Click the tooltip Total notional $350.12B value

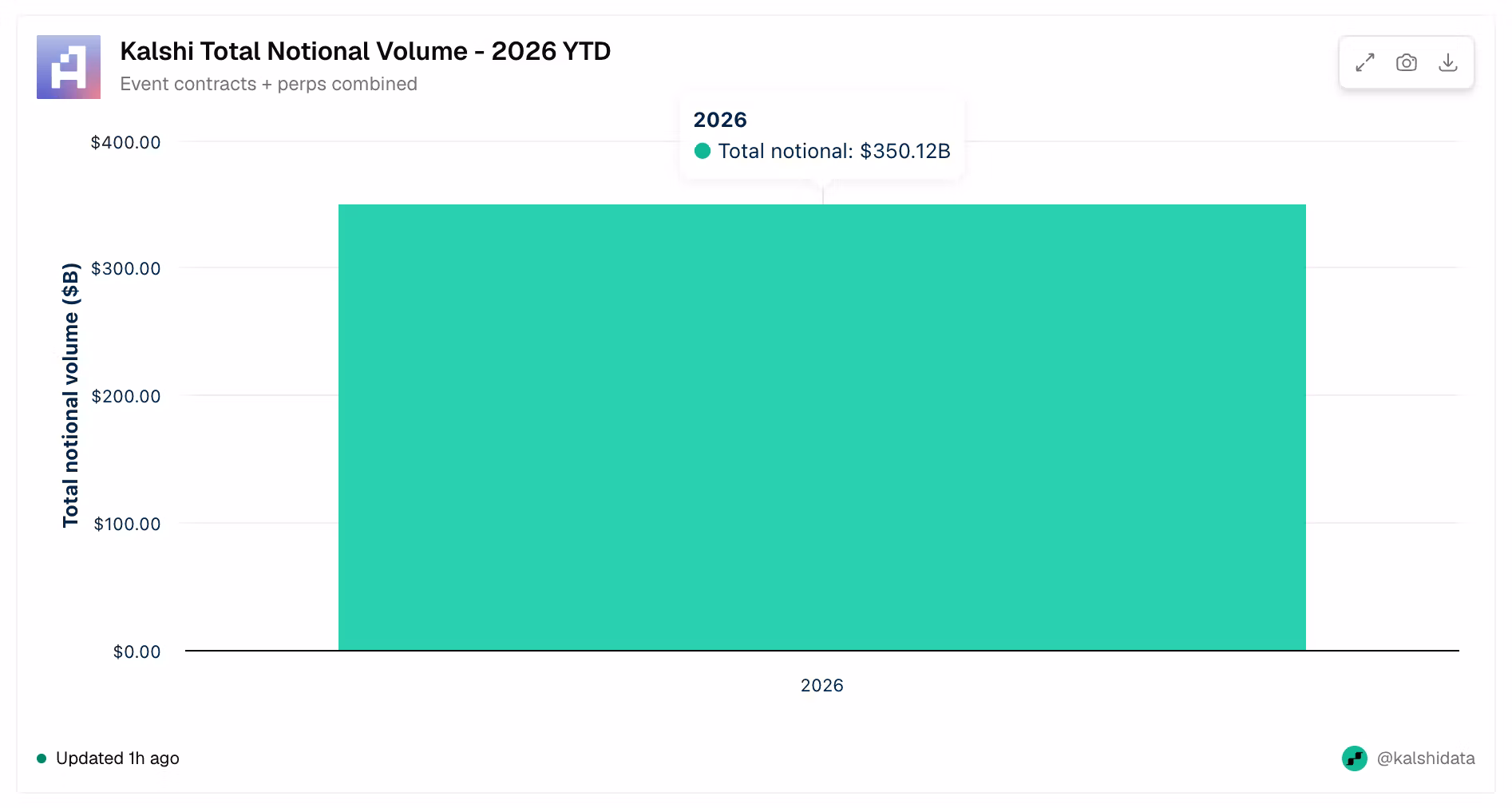(x=834, y=151)
